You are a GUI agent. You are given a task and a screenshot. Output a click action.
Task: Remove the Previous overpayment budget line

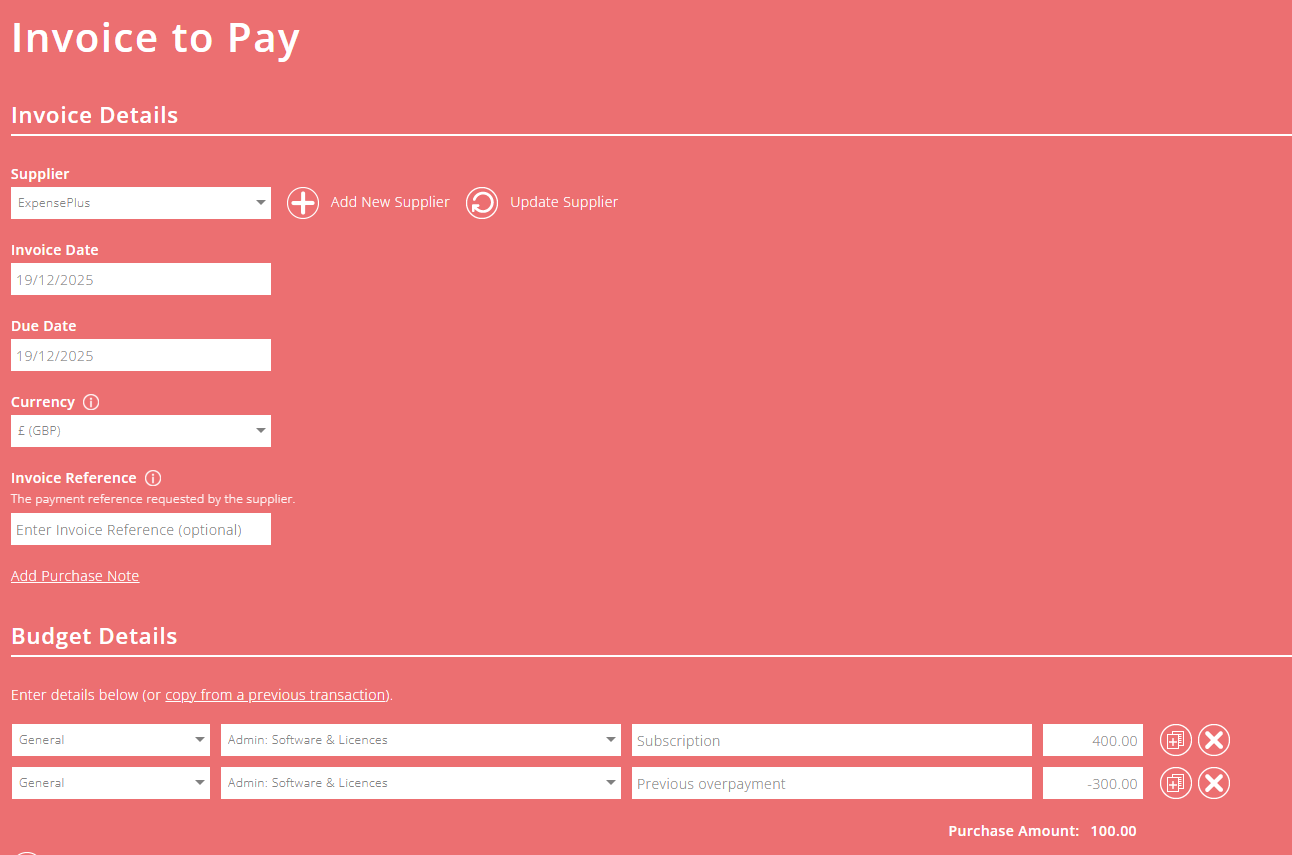(x=1214, y=783)
